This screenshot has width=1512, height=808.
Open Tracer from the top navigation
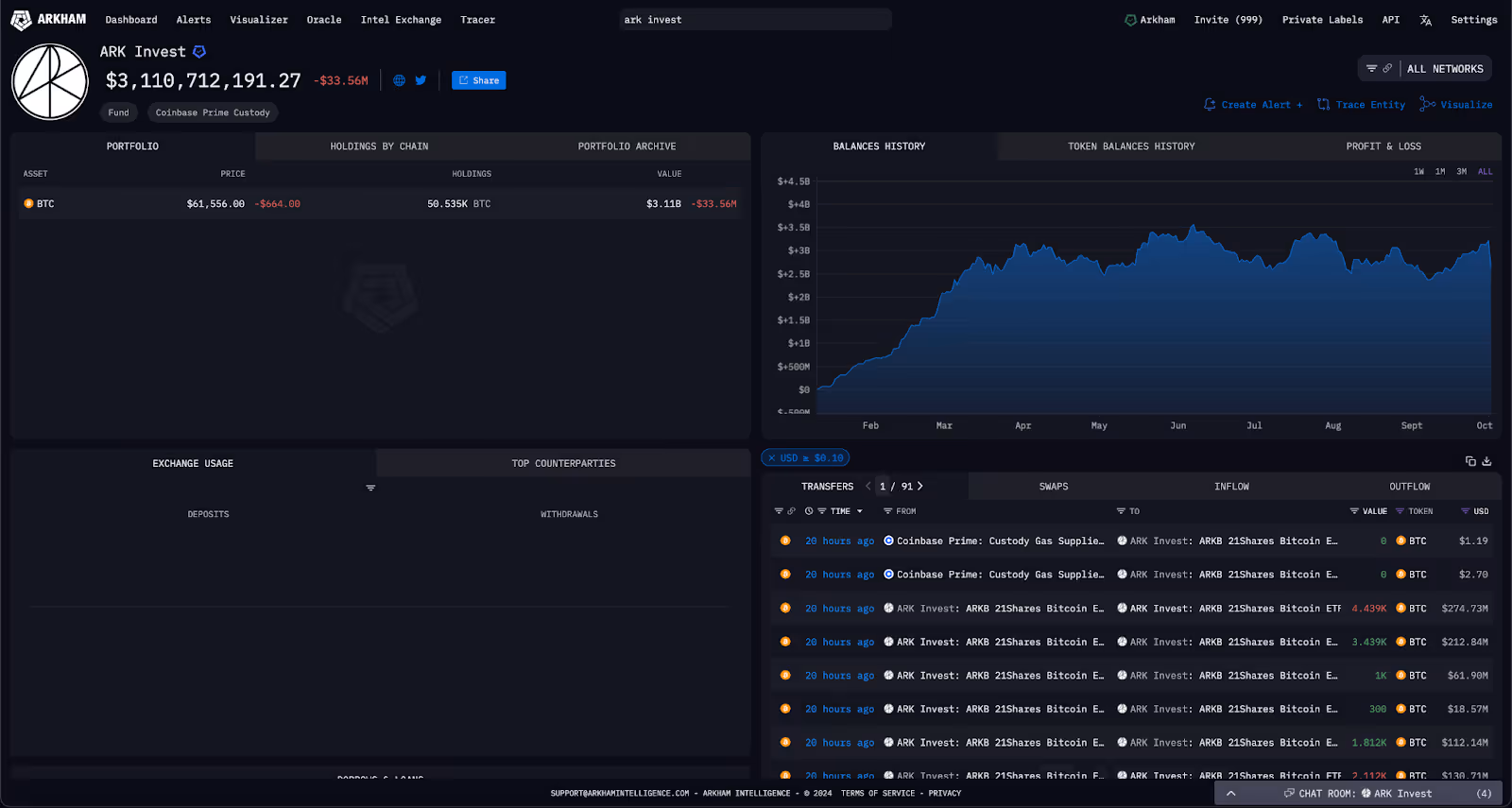pos(477,20)
